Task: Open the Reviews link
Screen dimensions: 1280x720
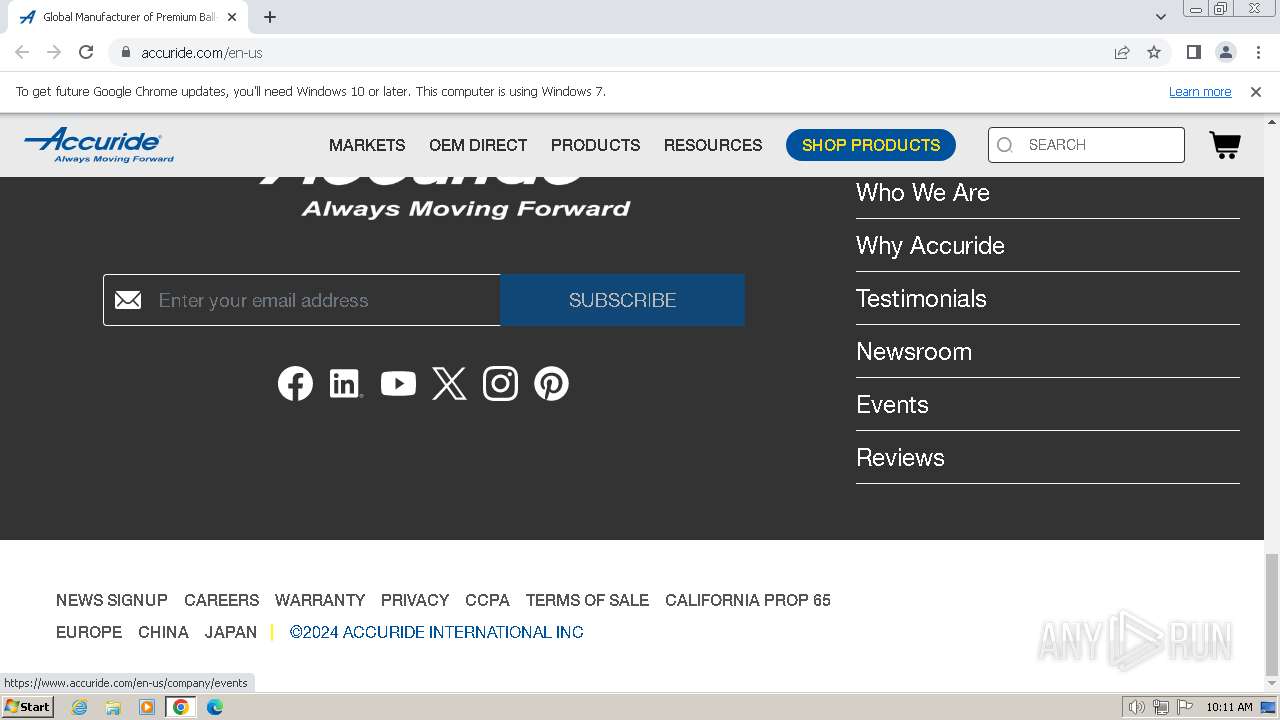Action: 900,458
